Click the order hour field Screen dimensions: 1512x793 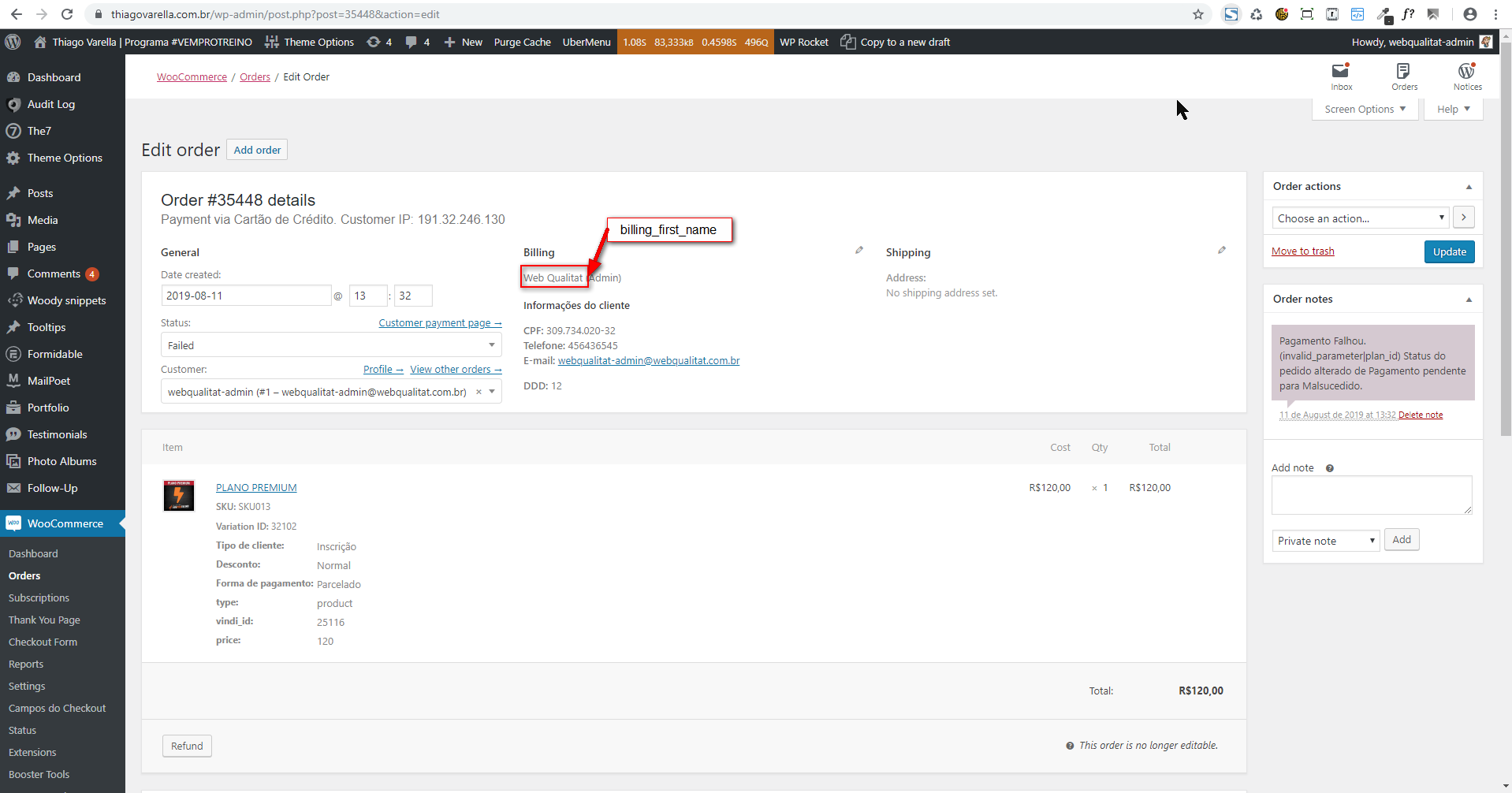(368, 296)
